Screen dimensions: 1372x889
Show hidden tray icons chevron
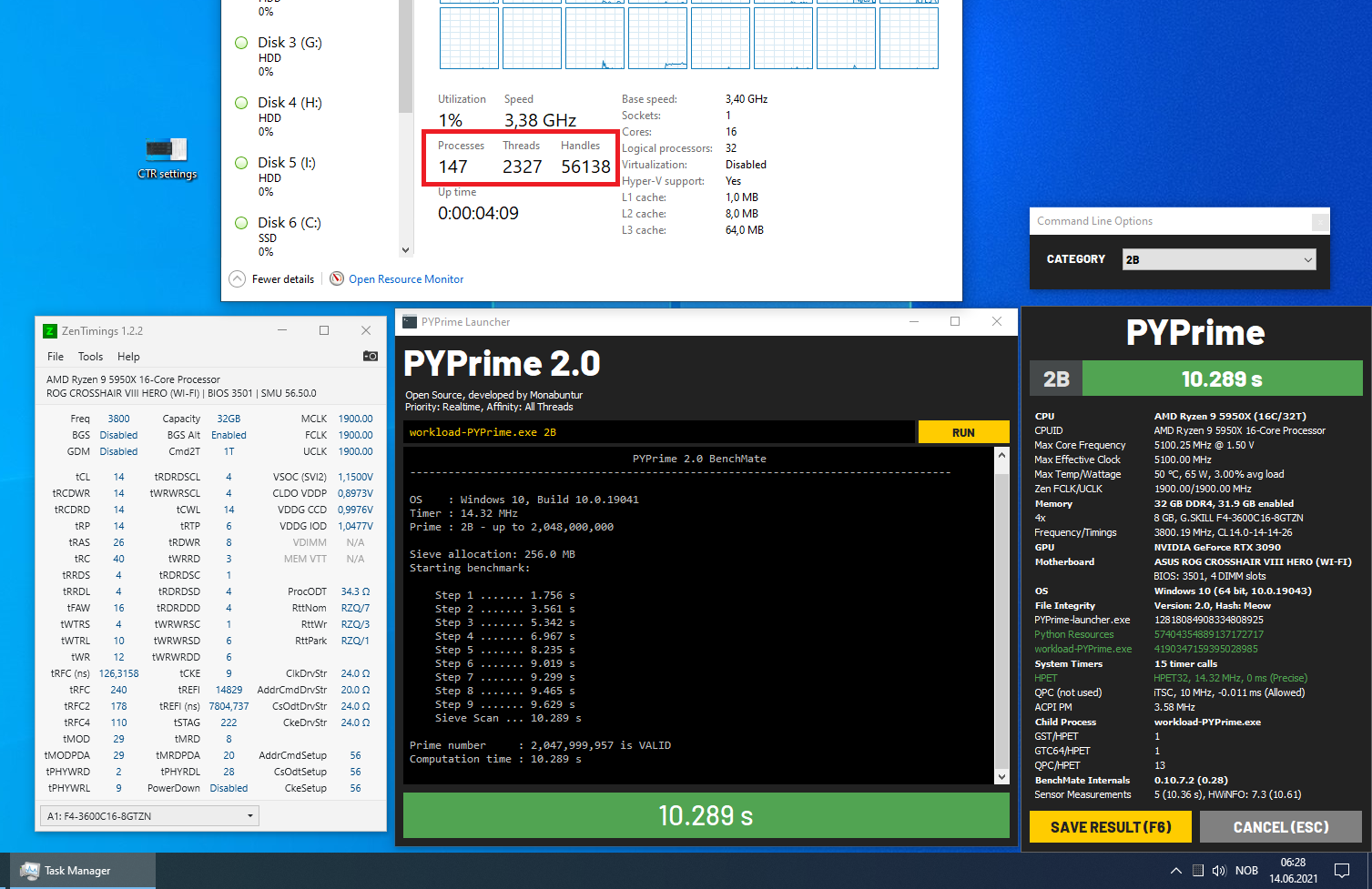pos(1176,871)
